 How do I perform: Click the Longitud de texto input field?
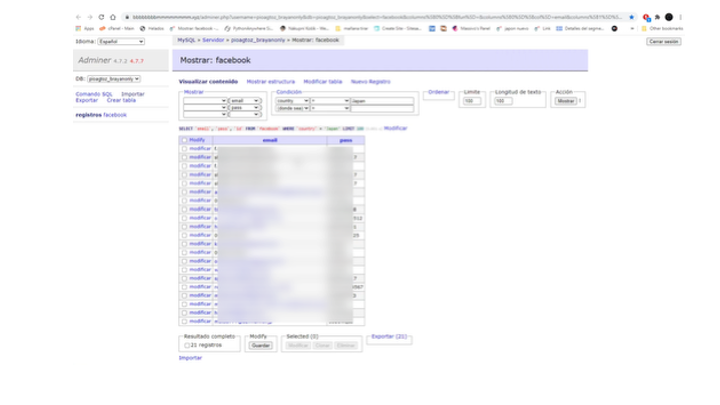503,101
